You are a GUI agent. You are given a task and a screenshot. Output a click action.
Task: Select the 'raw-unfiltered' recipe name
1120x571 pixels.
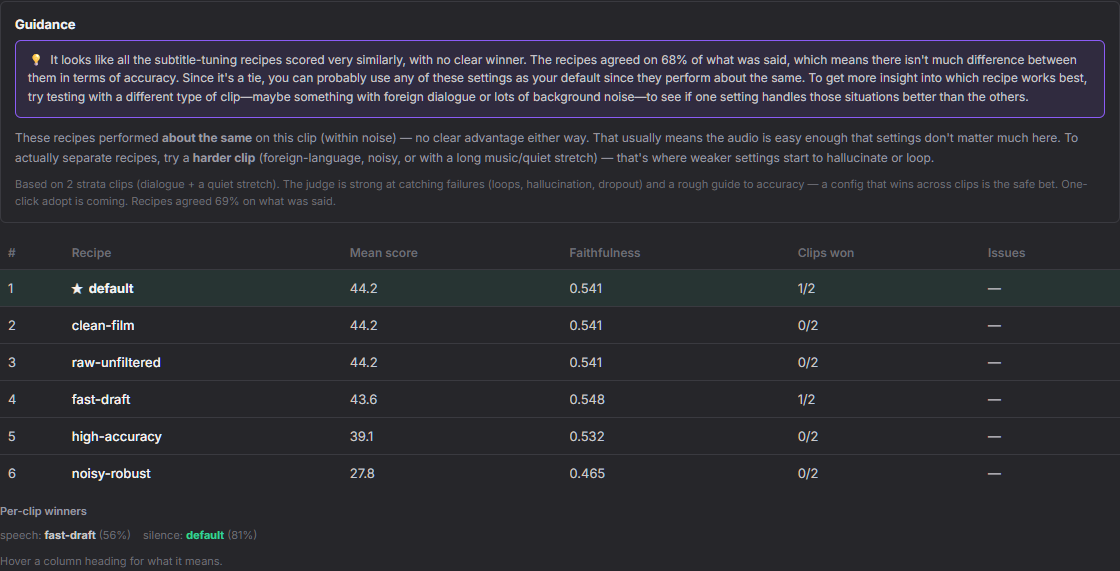point(116,363)
